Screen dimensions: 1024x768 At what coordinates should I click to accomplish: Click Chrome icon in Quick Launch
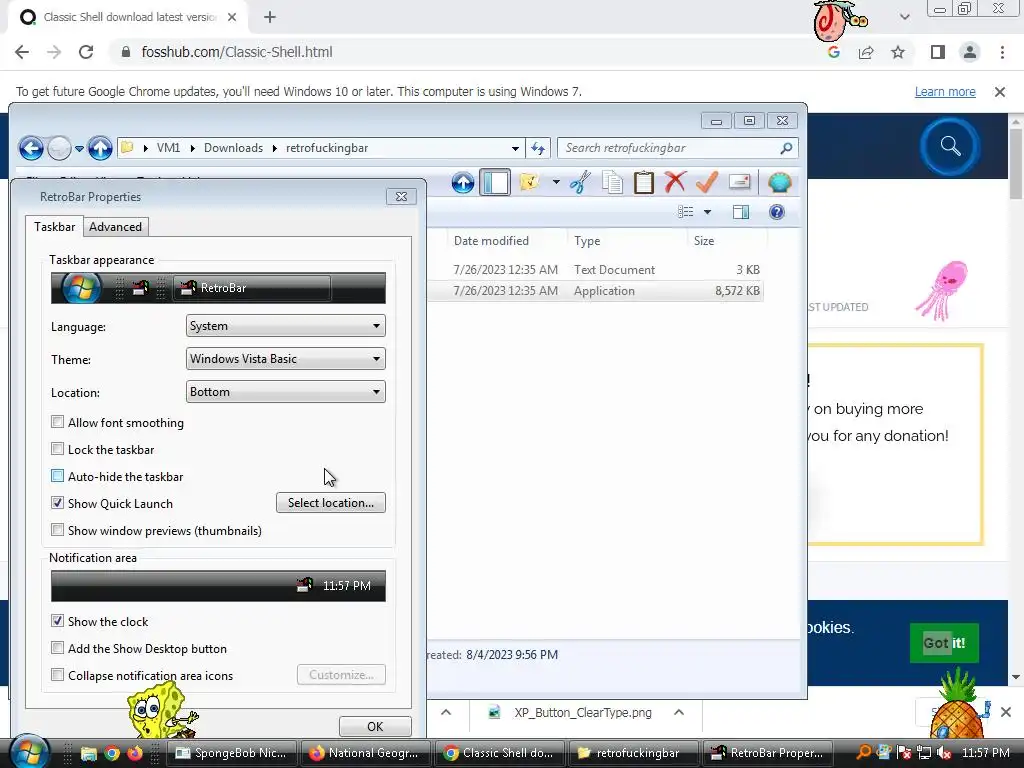pyautogui.click(x=112, y=753)
